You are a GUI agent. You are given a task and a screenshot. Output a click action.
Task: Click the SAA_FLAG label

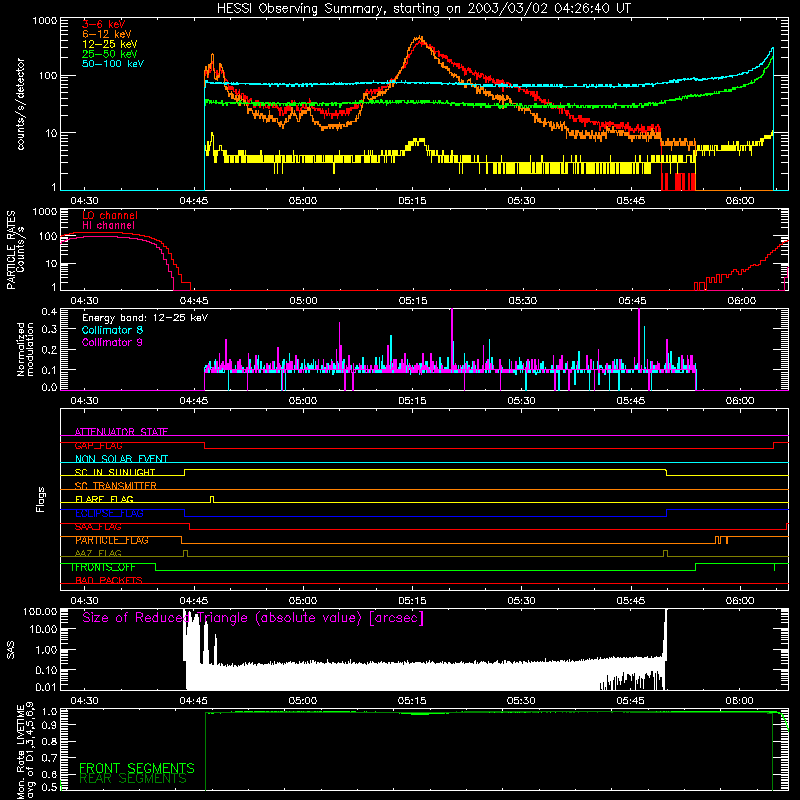[x=98, y=527]
